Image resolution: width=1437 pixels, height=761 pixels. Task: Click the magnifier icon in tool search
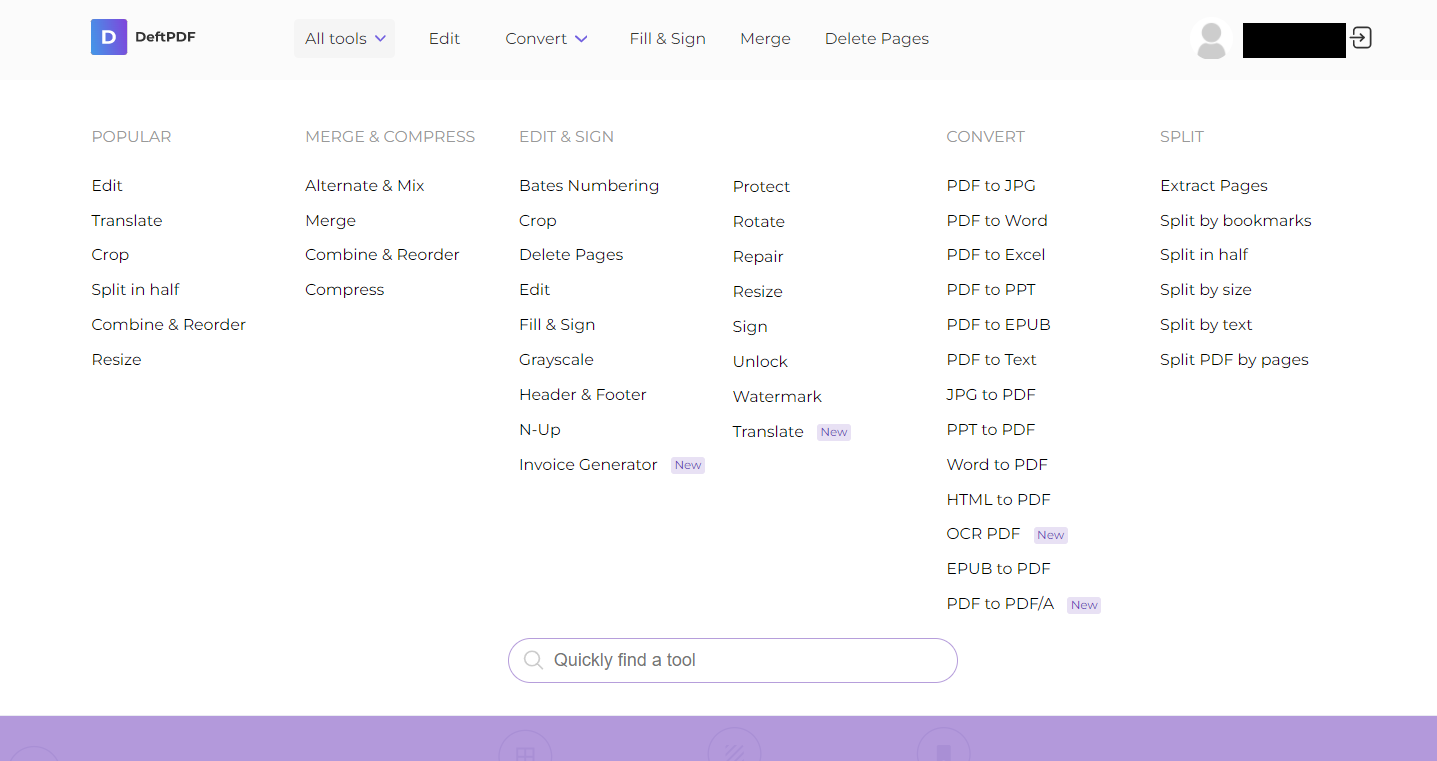pos(533,660)
